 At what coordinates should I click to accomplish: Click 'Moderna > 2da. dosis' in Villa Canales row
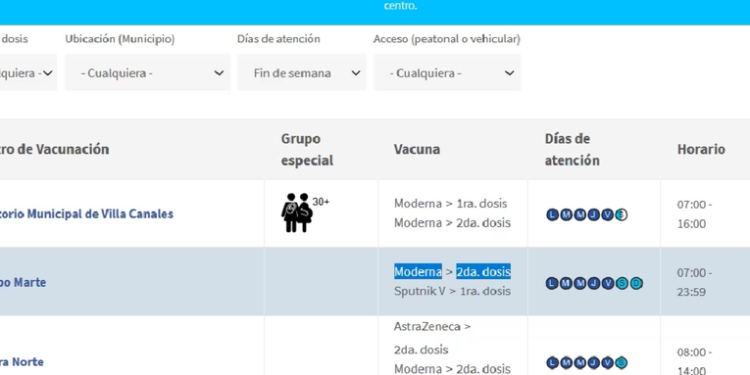452,223
